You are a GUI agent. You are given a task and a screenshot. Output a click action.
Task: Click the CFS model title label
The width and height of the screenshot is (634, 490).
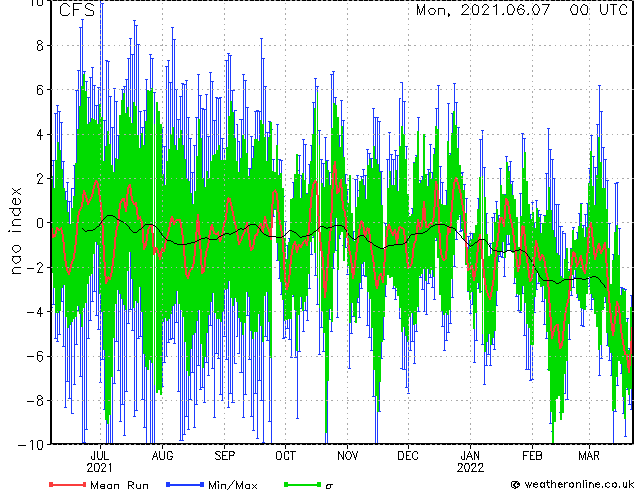click(x=77, y=10)
